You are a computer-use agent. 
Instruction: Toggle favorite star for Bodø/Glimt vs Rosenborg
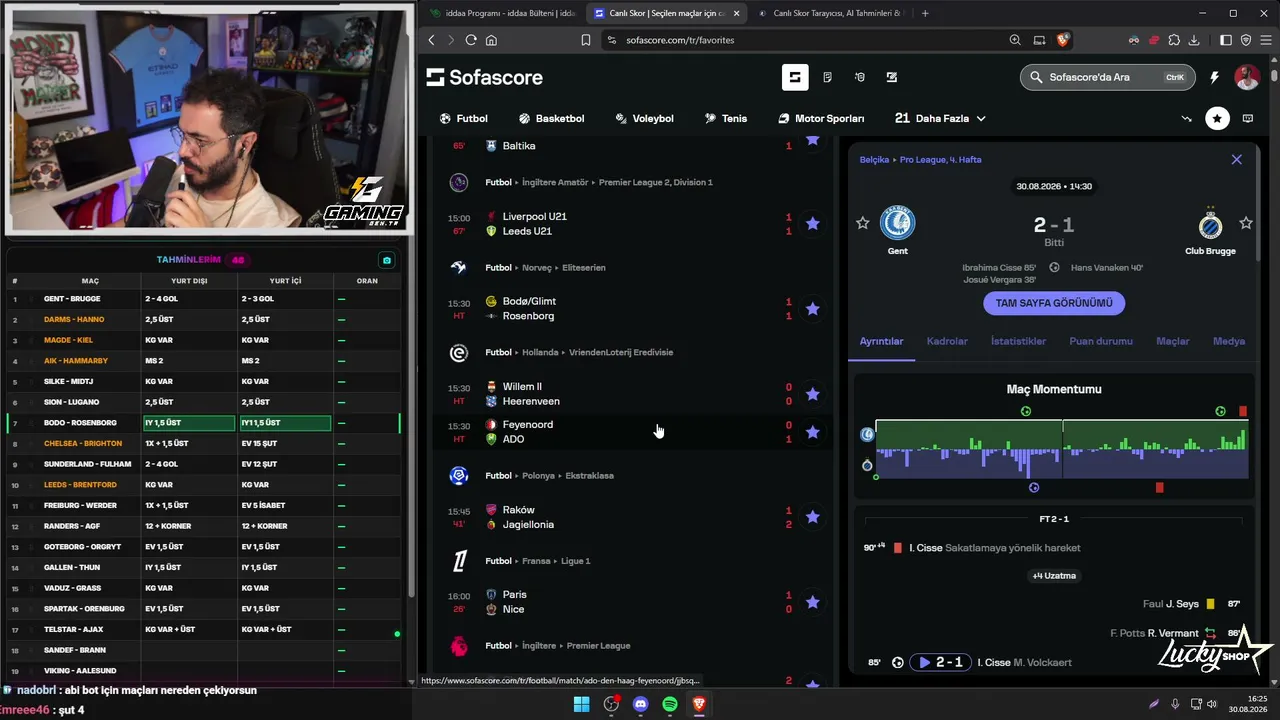click(x=812, y=309)
